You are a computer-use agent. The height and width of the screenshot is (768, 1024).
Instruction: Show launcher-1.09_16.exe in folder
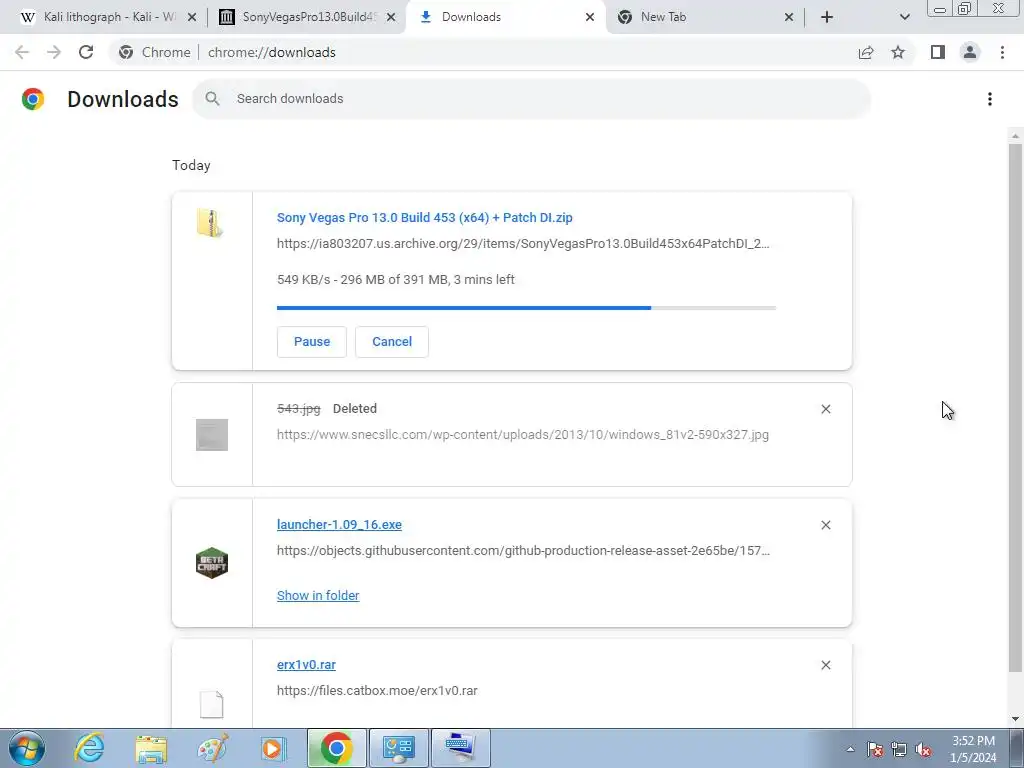tap(318, 595)
